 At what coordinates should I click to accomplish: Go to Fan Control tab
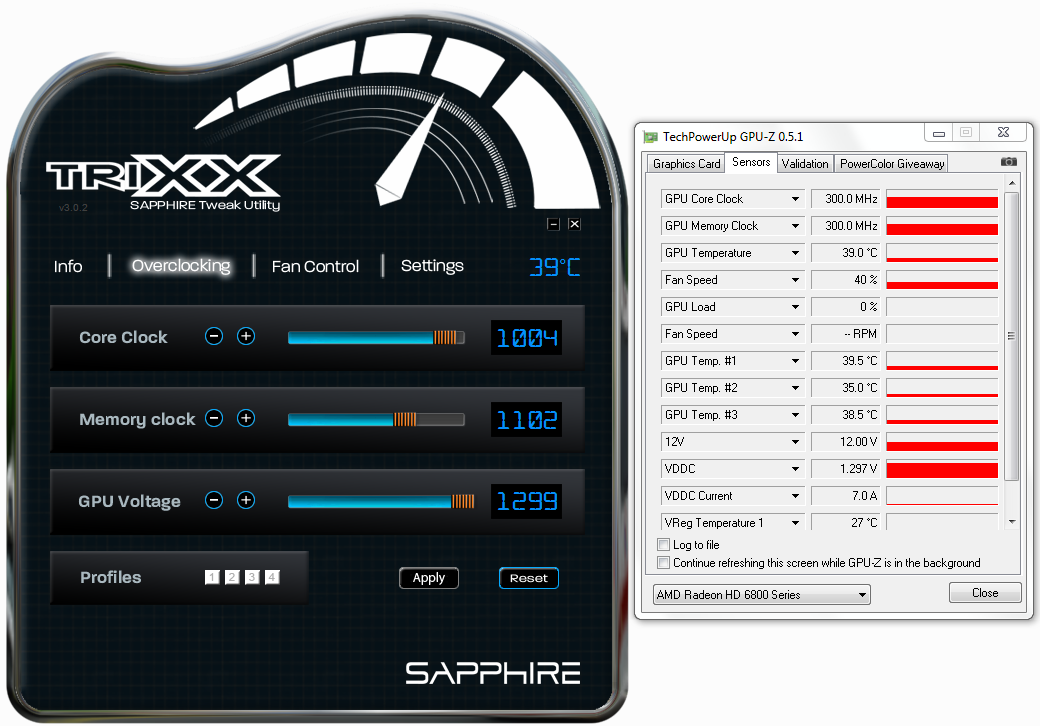(315, 267)
